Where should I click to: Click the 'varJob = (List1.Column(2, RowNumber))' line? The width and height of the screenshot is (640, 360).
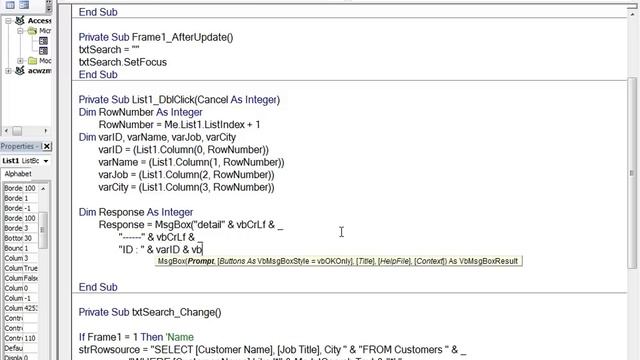(x=186, y=175)
